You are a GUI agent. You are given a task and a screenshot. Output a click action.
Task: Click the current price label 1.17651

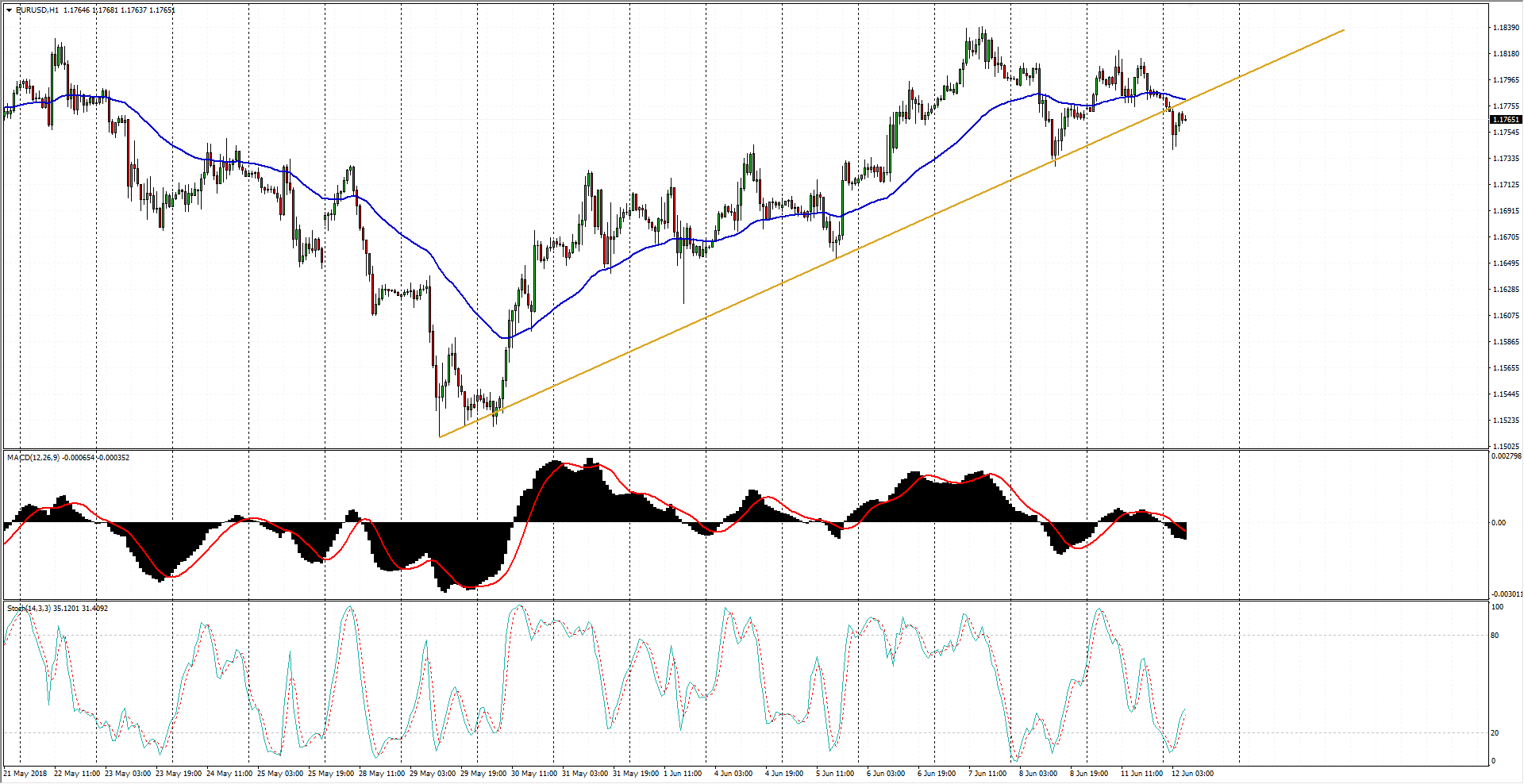[1506, 120]
